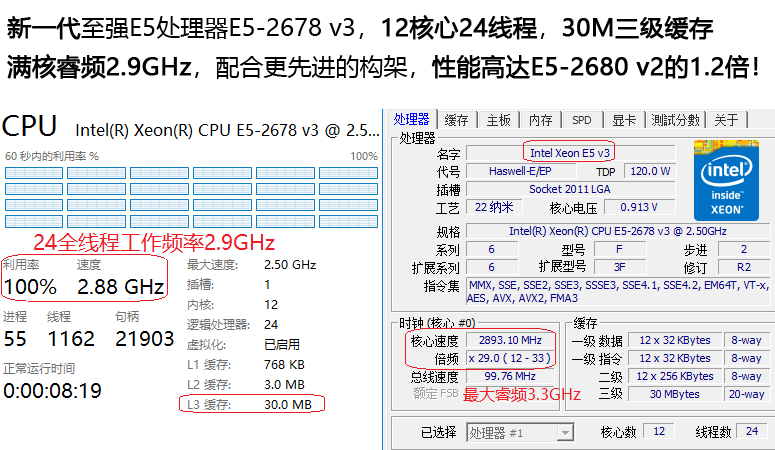Open the 主板 tab
The height and width of the screenshot is (450, 775).
click(498, 120)
